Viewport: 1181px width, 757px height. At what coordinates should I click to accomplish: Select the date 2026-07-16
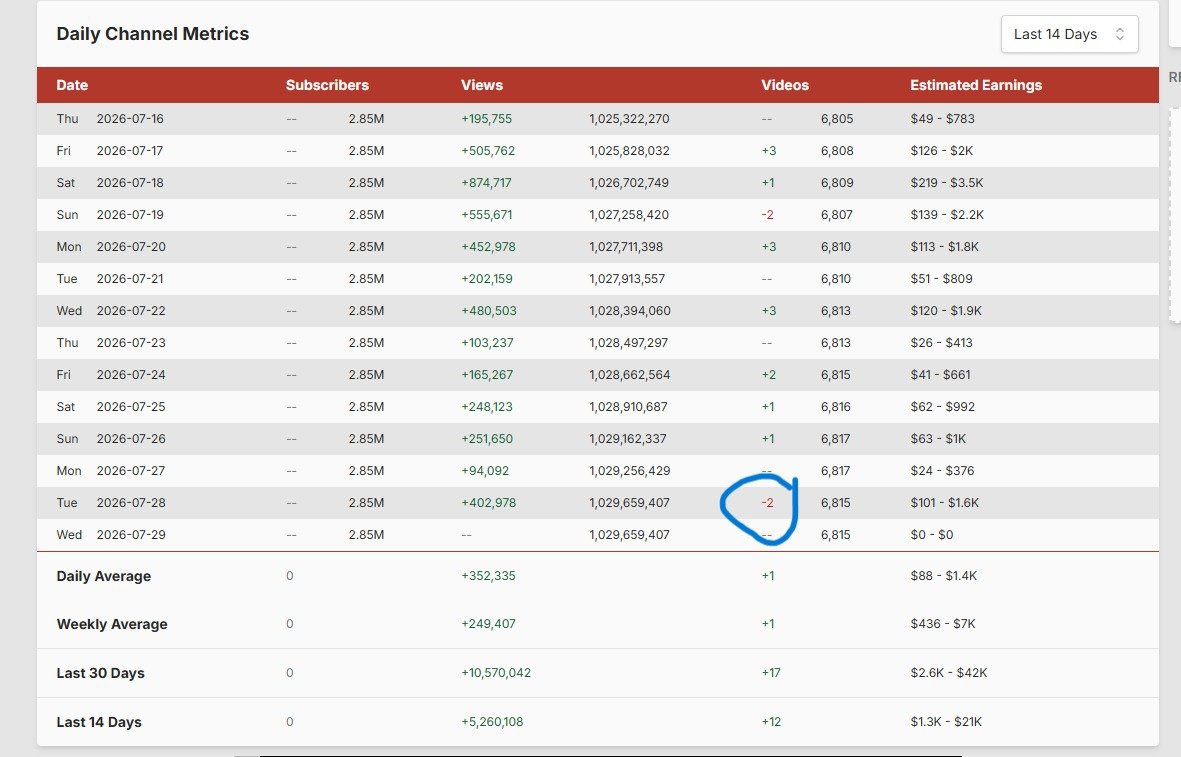click(x=130, y=118)
